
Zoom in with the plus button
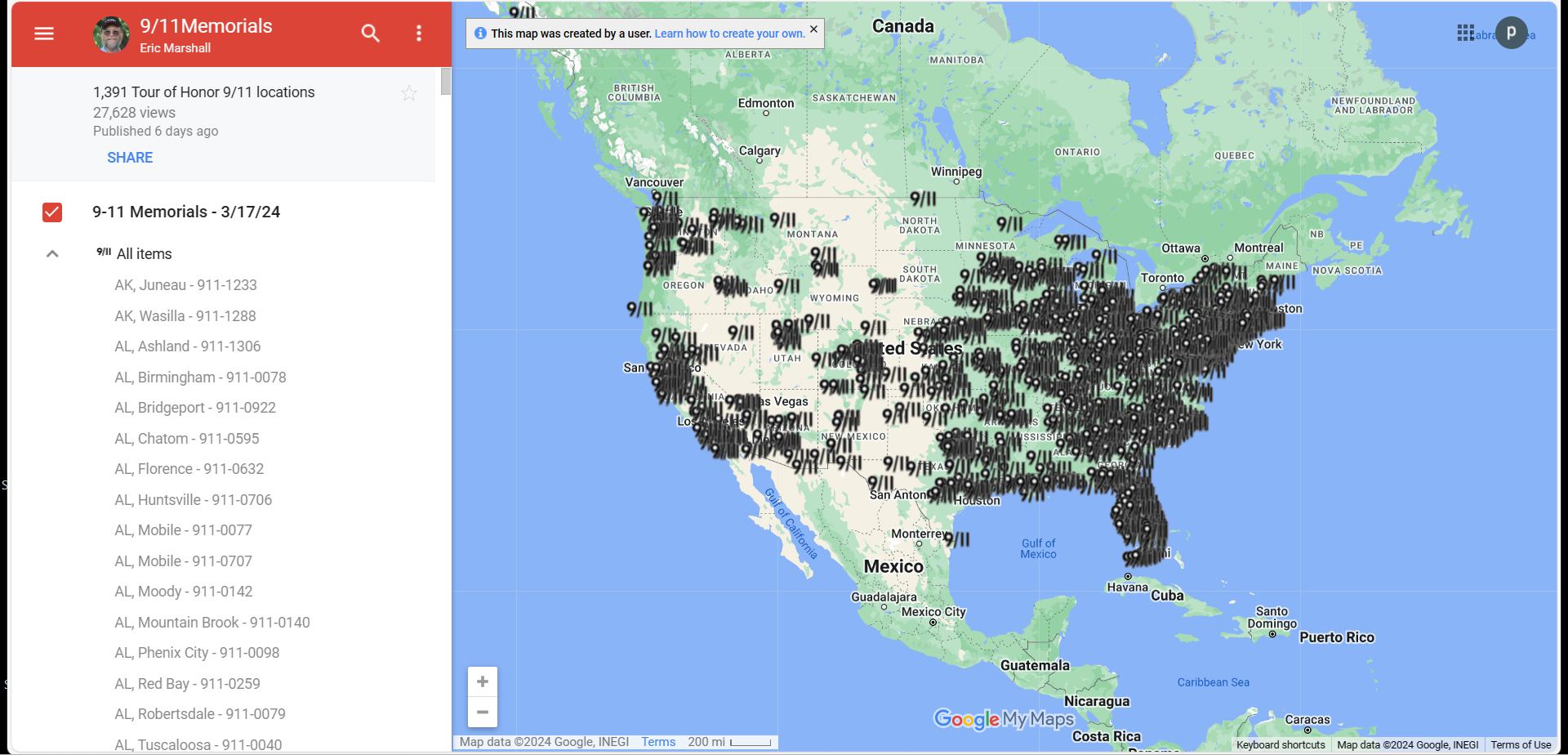click(483, 681)
